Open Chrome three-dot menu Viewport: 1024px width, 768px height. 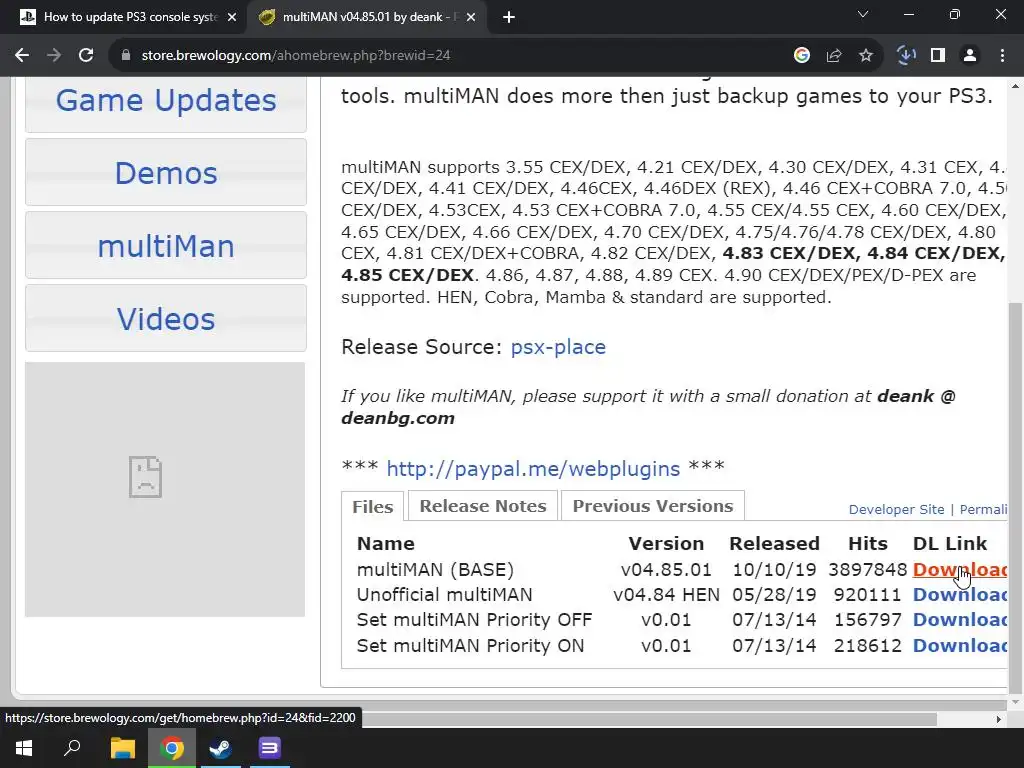click(x=1002, y=56)
